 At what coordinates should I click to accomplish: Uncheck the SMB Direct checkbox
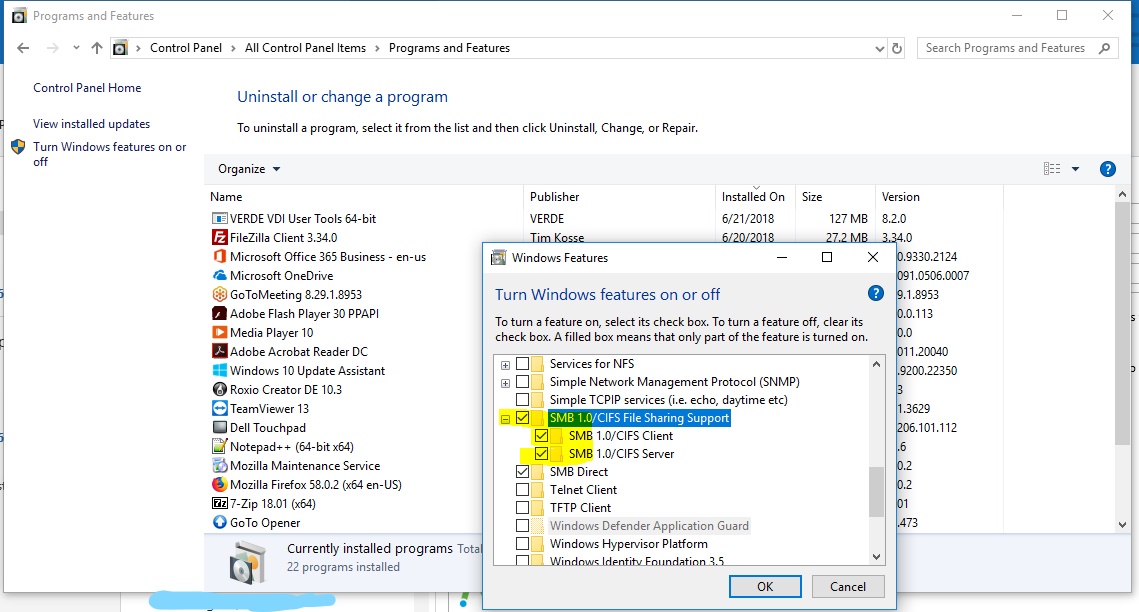(522, 471)
